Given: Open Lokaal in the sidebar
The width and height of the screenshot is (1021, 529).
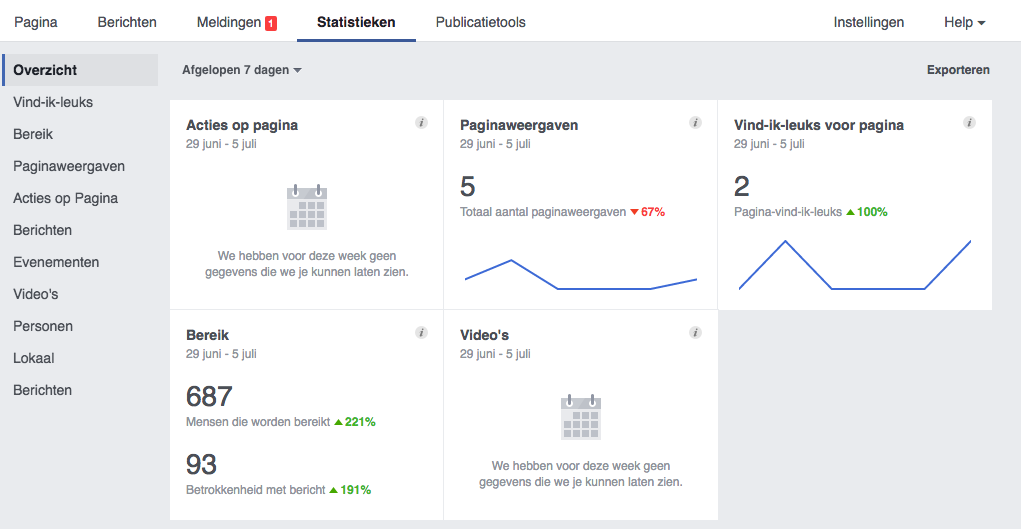Looking at the screenshot, I should tap(34, 358).
